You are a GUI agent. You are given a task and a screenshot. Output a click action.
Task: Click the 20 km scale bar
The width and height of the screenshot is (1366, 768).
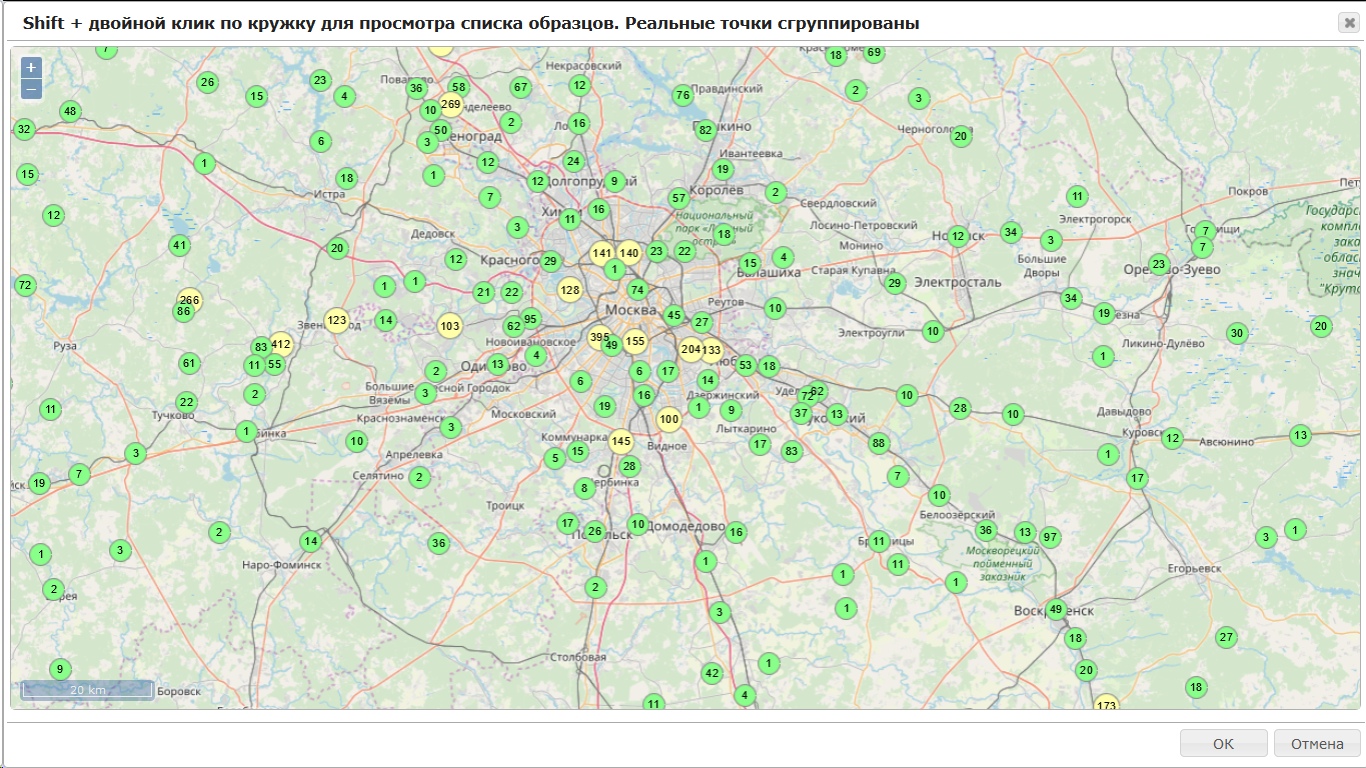[88, 690]
